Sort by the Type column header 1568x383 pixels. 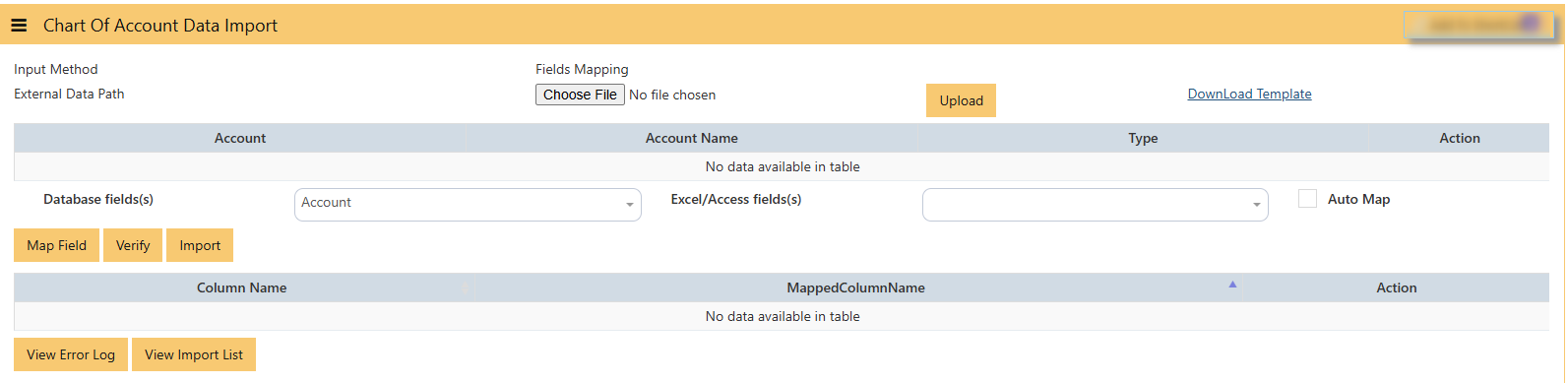pyautogui.click(x=1143, y=138)
